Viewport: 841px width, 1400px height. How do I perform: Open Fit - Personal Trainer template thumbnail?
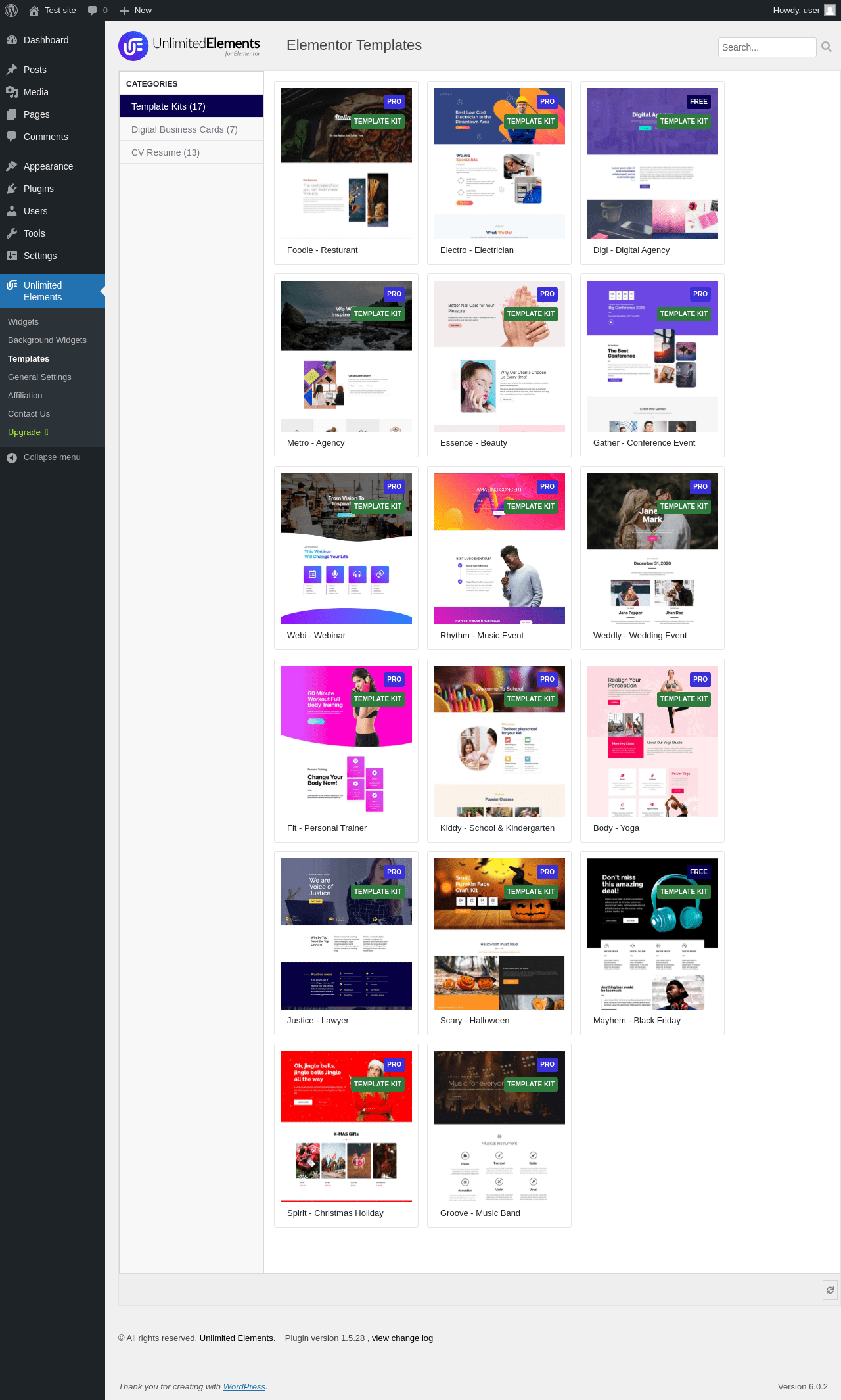(x=346, y=741)
